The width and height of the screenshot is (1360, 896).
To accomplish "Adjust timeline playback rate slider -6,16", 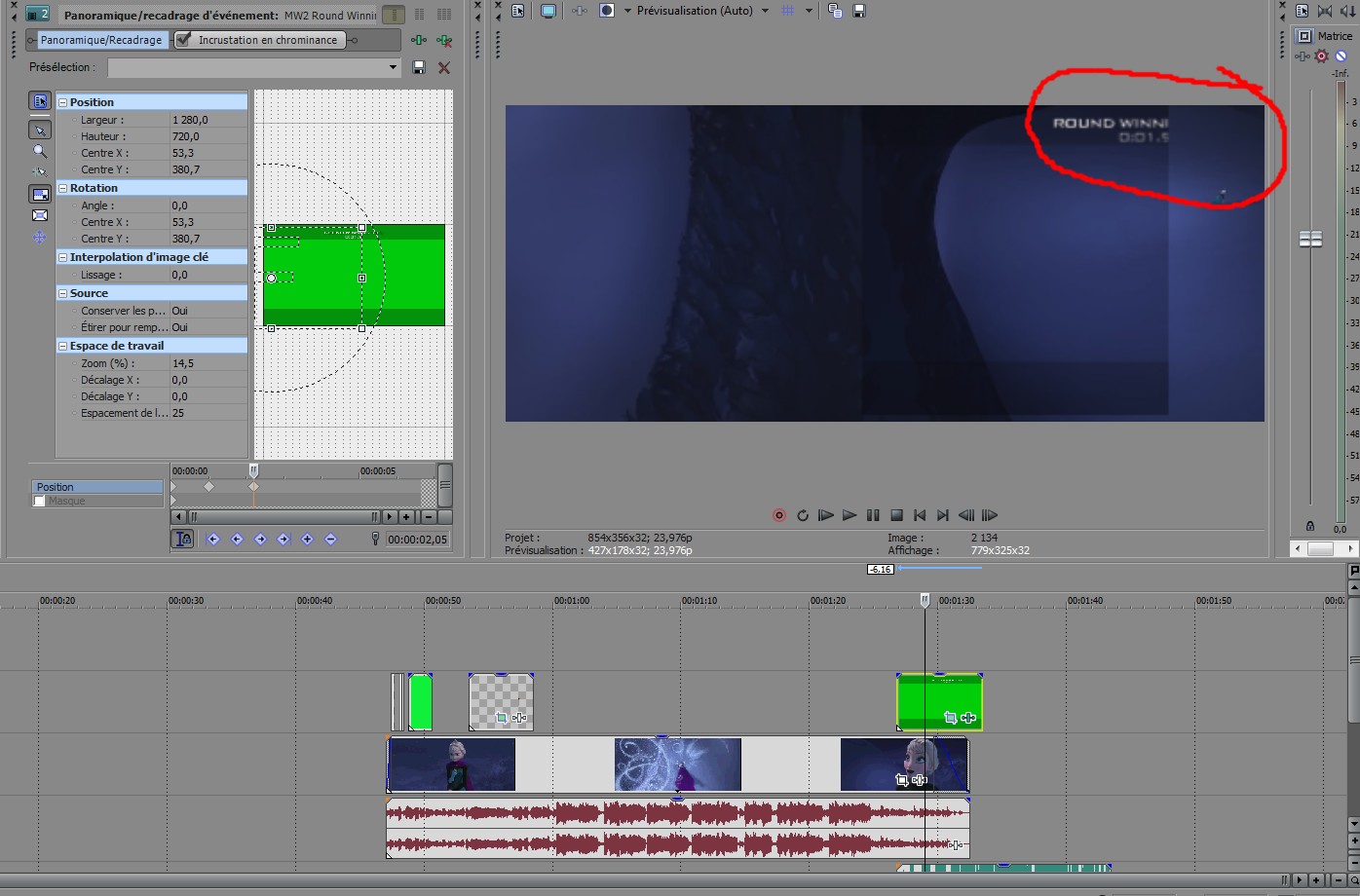I will [x=881, y=569].
